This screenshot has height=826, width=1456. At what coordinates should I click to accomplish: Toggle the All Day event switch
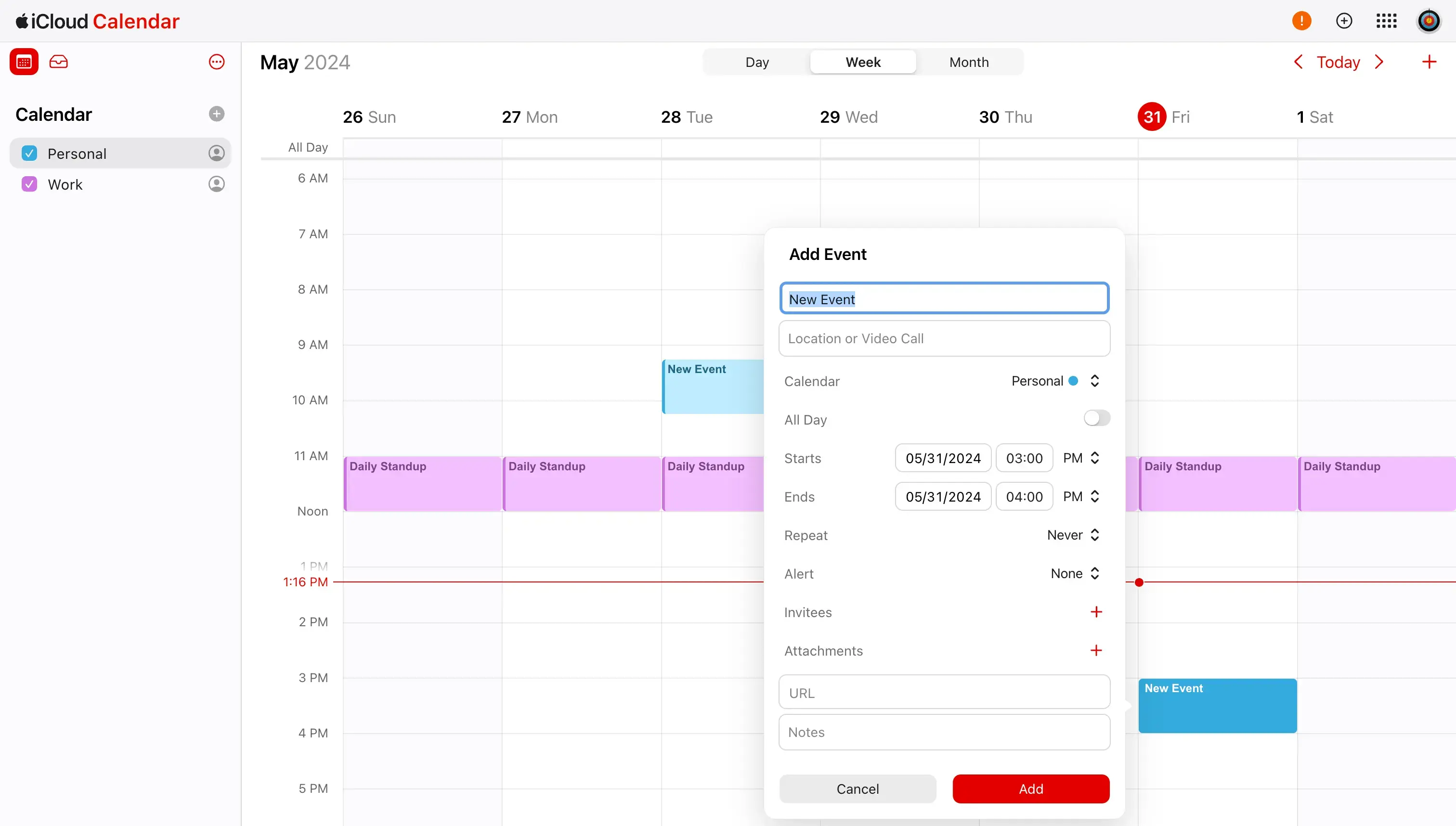click(1096, 419)
